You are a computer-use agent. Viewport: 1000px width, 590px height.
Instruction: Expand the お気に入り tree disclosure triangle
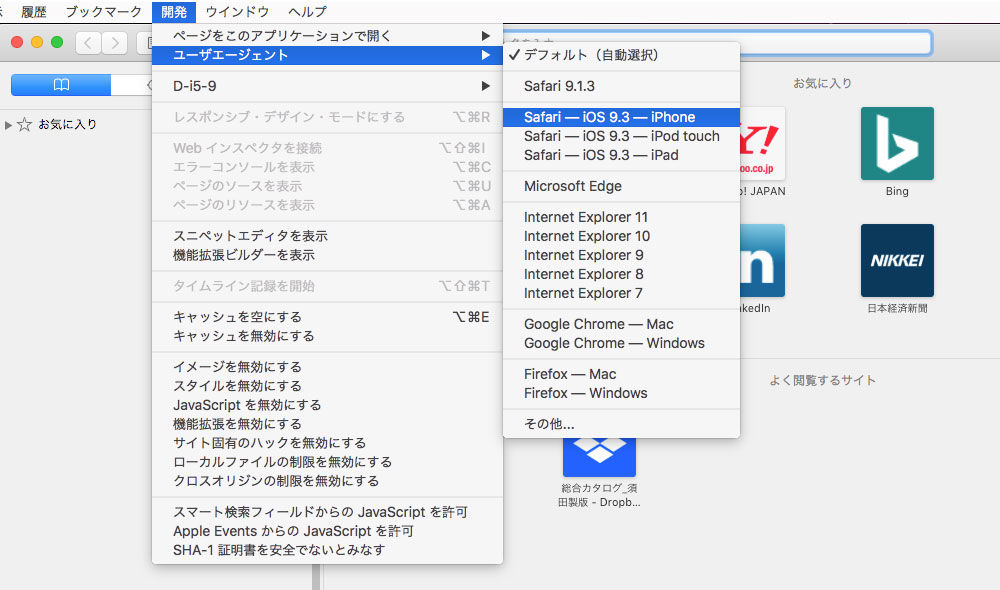tap(8, 125)
